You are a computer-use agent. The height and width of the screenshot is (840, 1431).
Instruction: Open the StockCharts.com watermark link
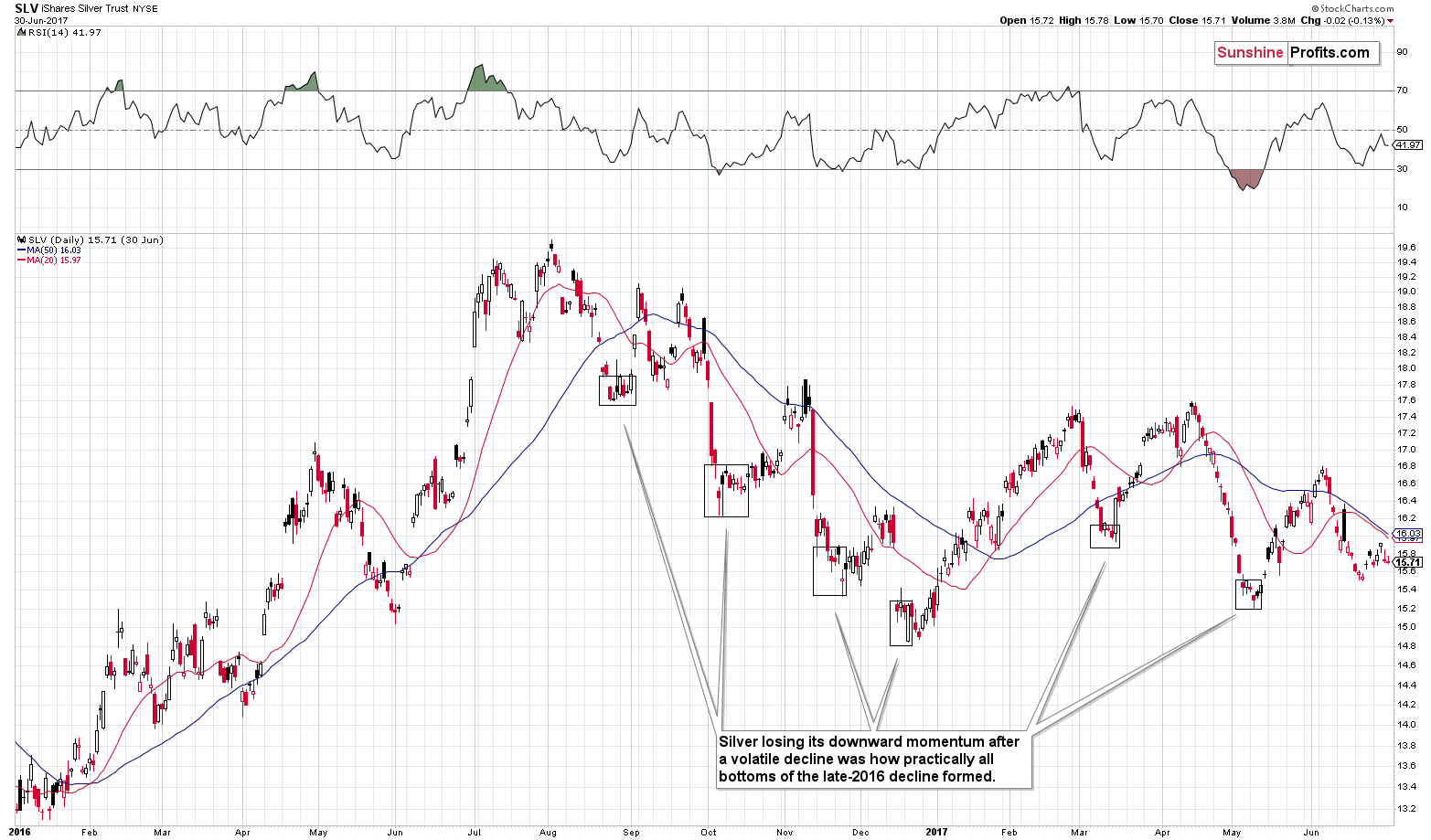click(1358, 8)
